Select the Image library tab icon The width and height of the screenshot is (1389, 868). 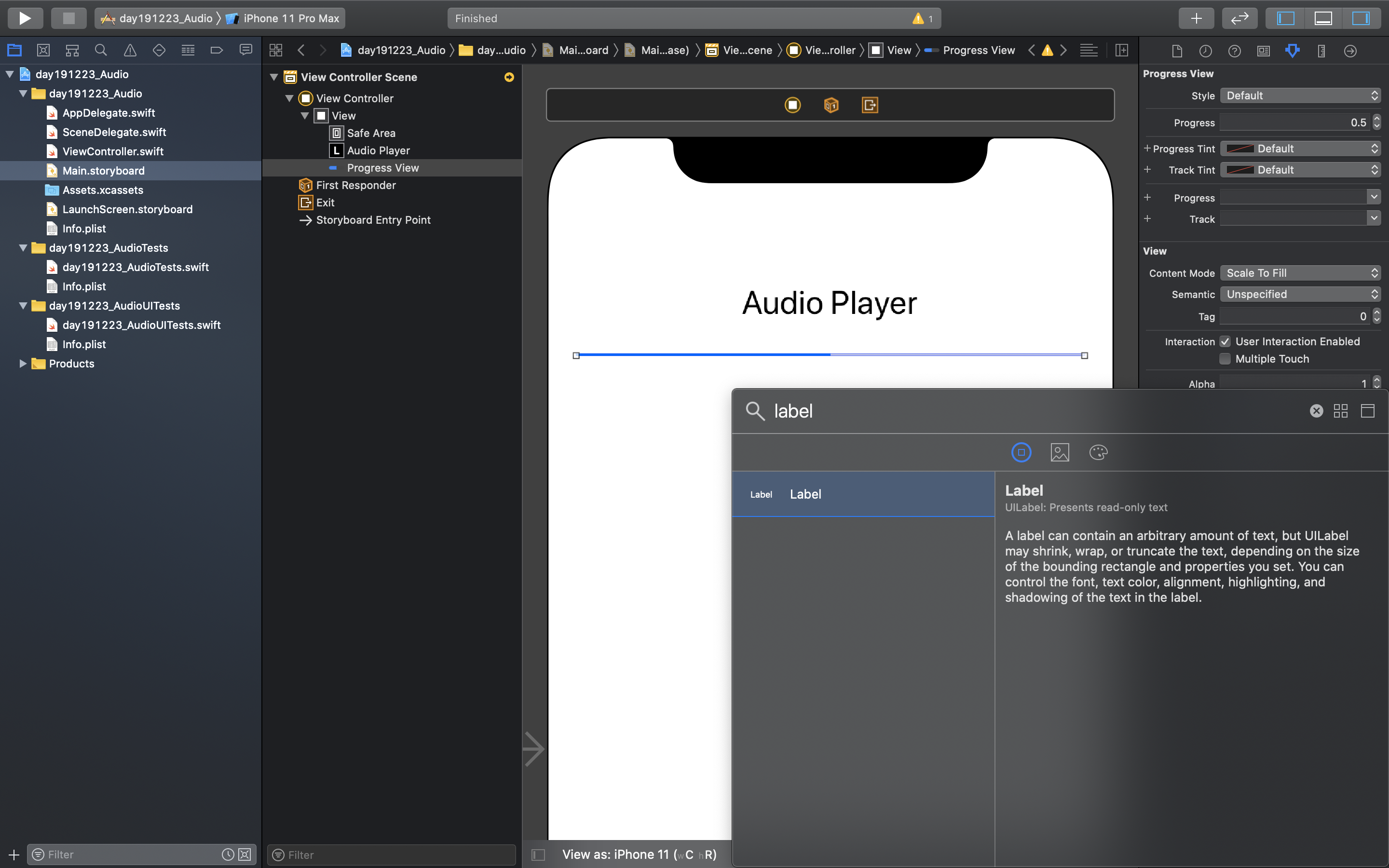1060,452
